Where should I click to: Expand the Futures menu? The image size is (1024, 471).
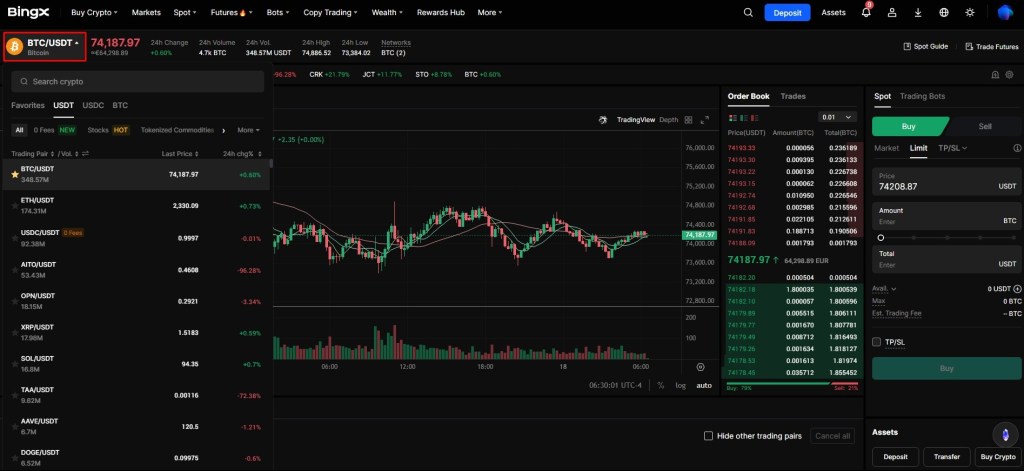(x=232, y=12)
